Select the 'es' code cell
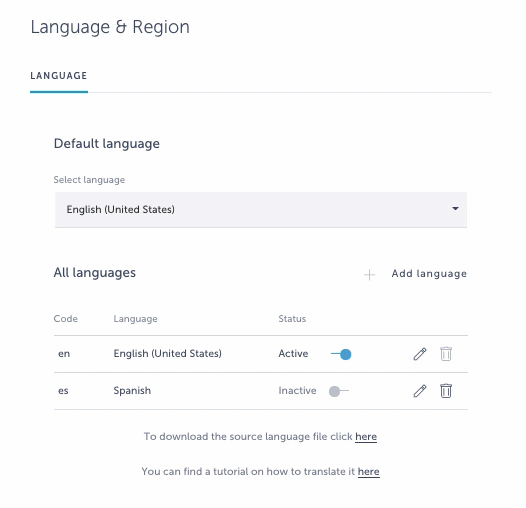The width and height of the screenshot is (526, 508). point(63,391)
